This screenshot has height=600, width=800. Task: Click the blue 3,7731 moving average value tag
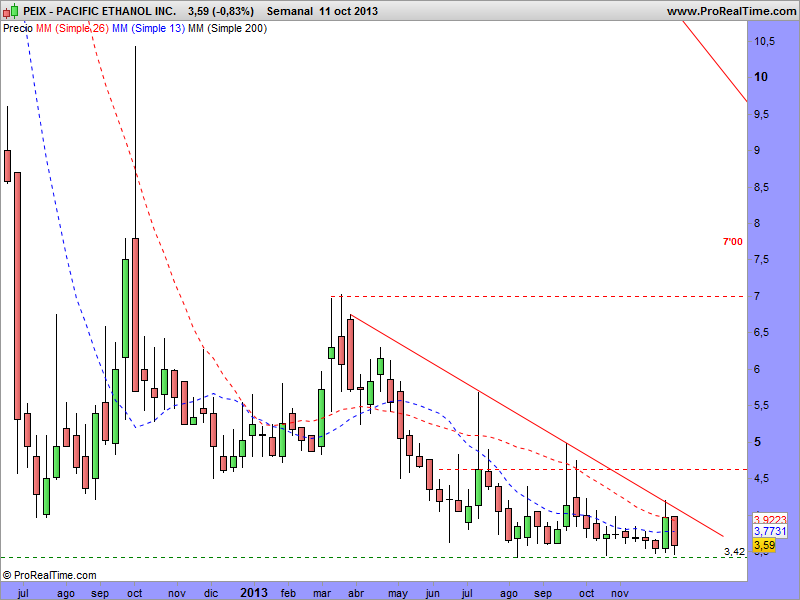(770, 532)
